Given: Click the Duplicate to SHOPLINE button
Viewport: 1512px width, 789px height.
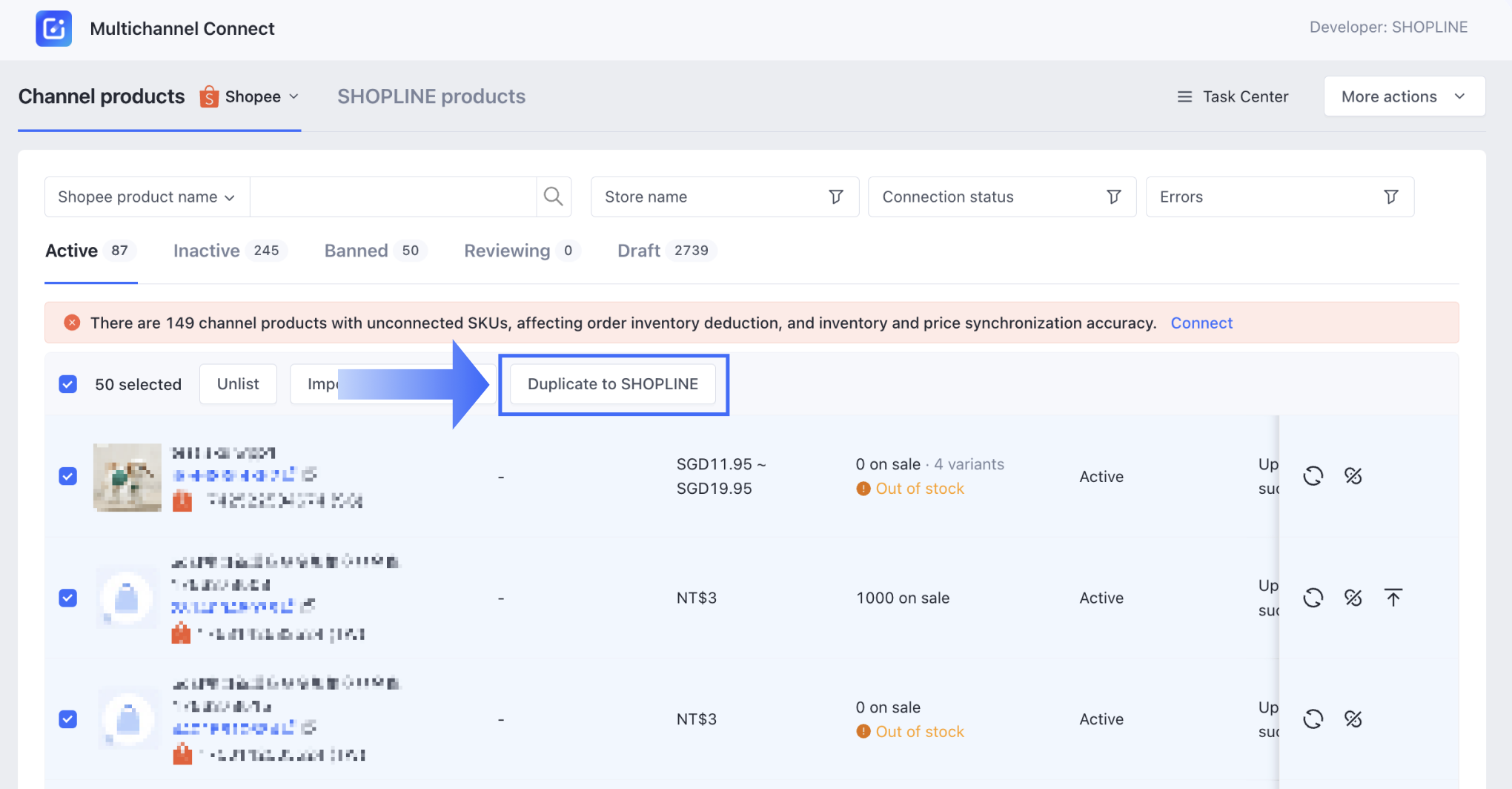Looking at the screenshot, I should click(x=612, y=384).
